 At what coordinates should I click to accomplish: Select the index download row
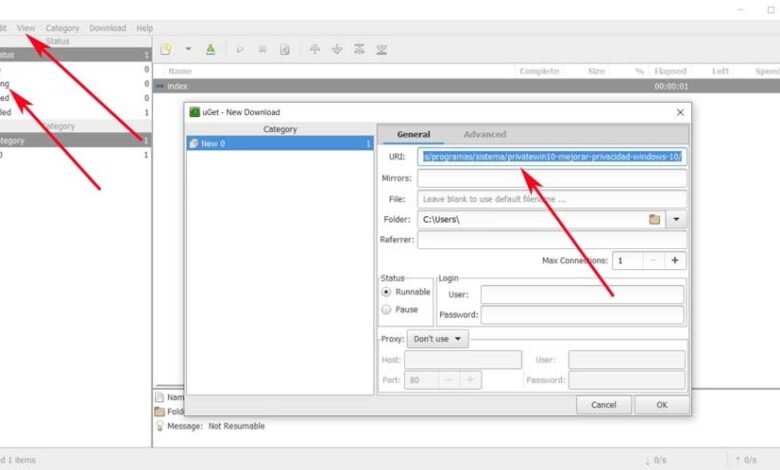tap(466, 86)
